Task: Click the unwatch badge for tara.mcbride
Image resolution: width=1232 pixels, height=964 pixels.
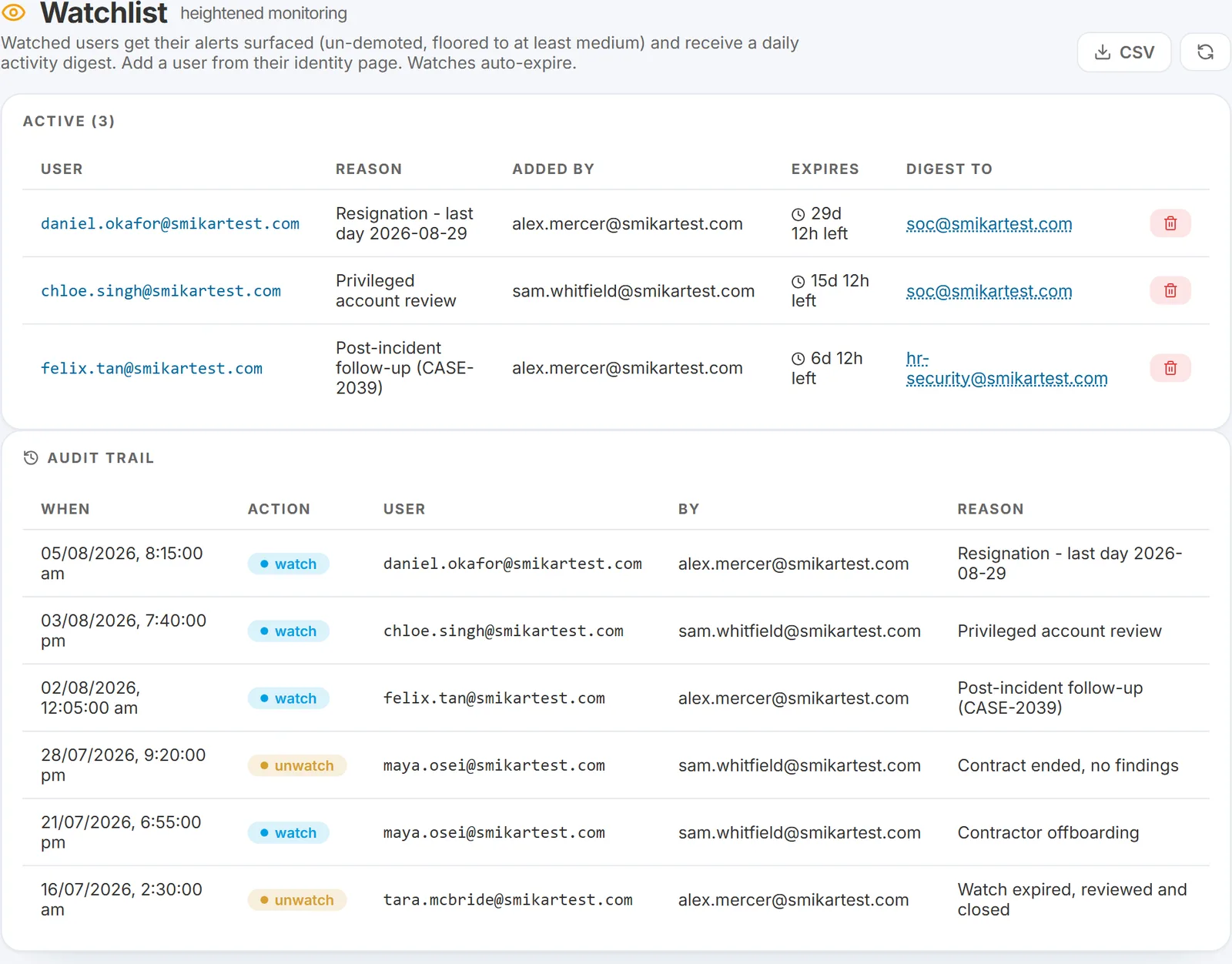Action: [x=297, y=899]
